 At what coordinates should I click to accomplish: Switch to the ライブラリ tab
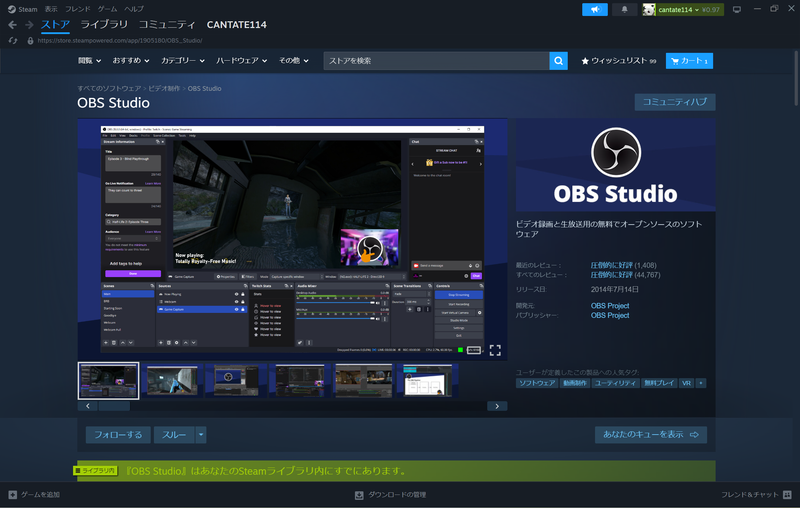(x=104, y=24)
